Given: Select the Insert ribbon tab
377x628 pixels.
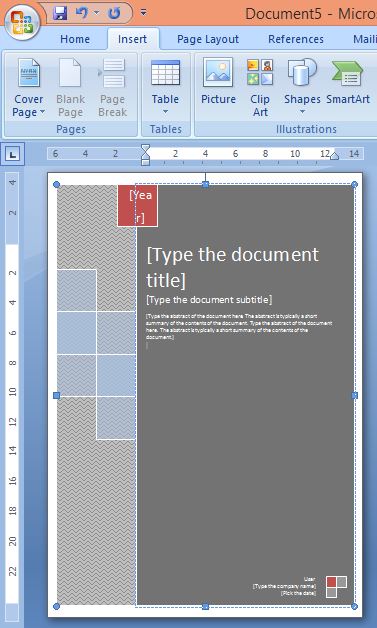Looking at the screenshot, I should [133, 39].
